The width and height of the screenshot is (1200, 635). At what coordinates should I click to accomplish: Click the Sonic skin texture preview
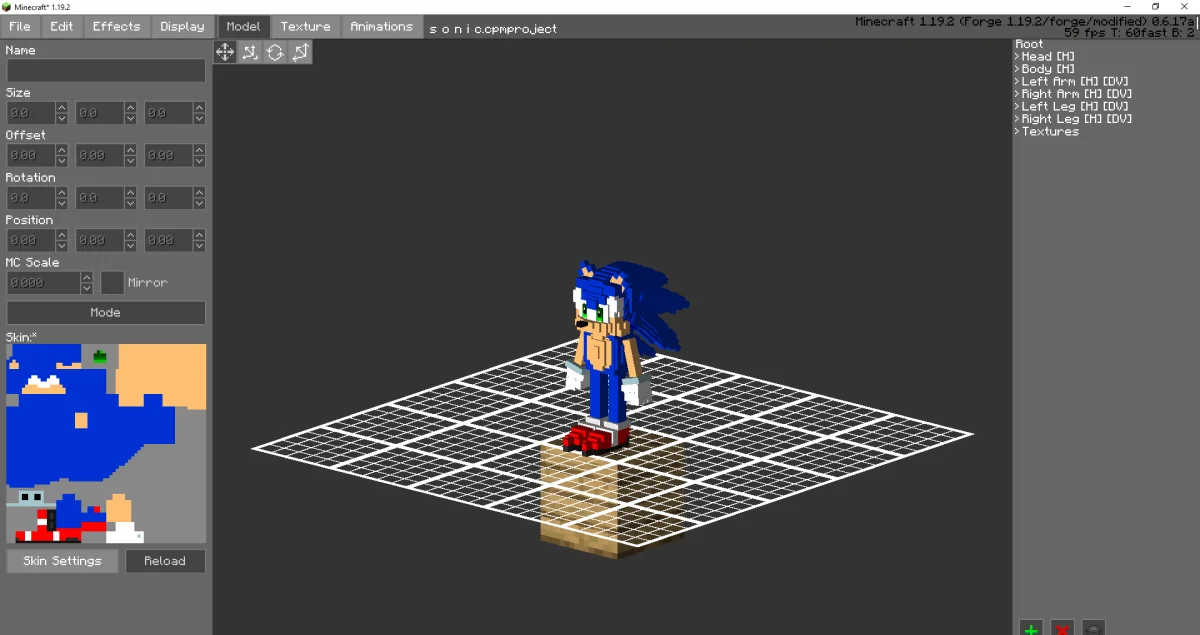click(x=106, y=444)
